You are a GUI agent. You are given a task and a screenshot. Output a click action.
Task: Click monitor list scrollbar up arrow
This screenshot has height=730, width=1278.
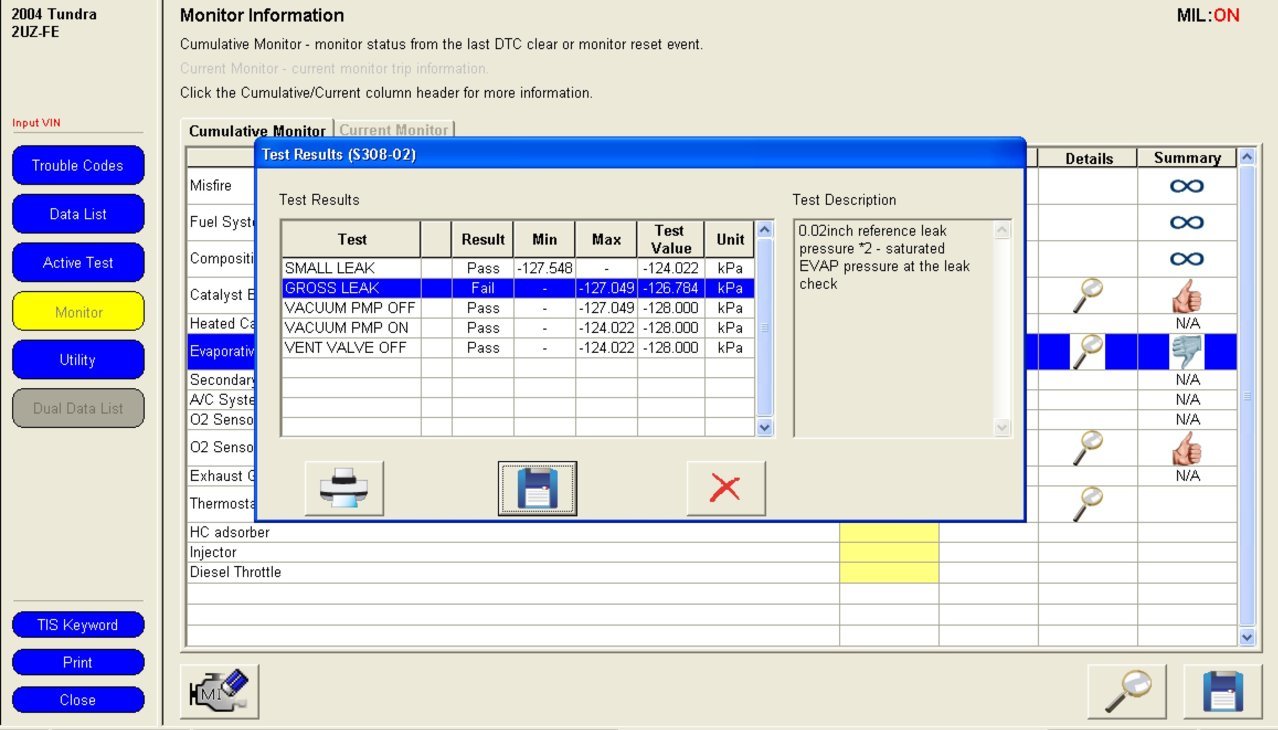pyautogui.click(x=1247, y=157)
